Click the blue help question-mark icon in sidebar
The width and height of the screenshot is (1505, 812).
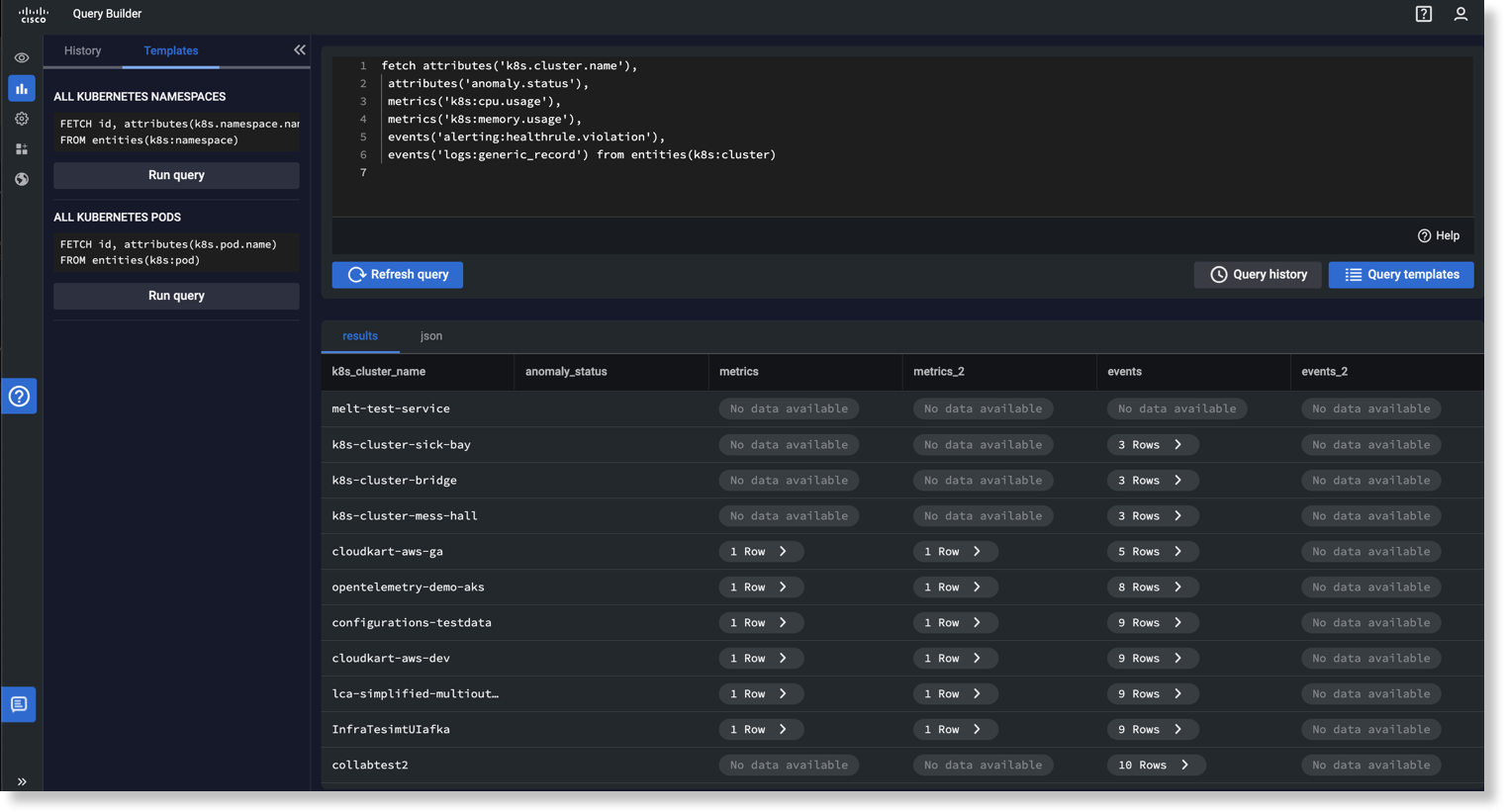[x=21, y=396]
